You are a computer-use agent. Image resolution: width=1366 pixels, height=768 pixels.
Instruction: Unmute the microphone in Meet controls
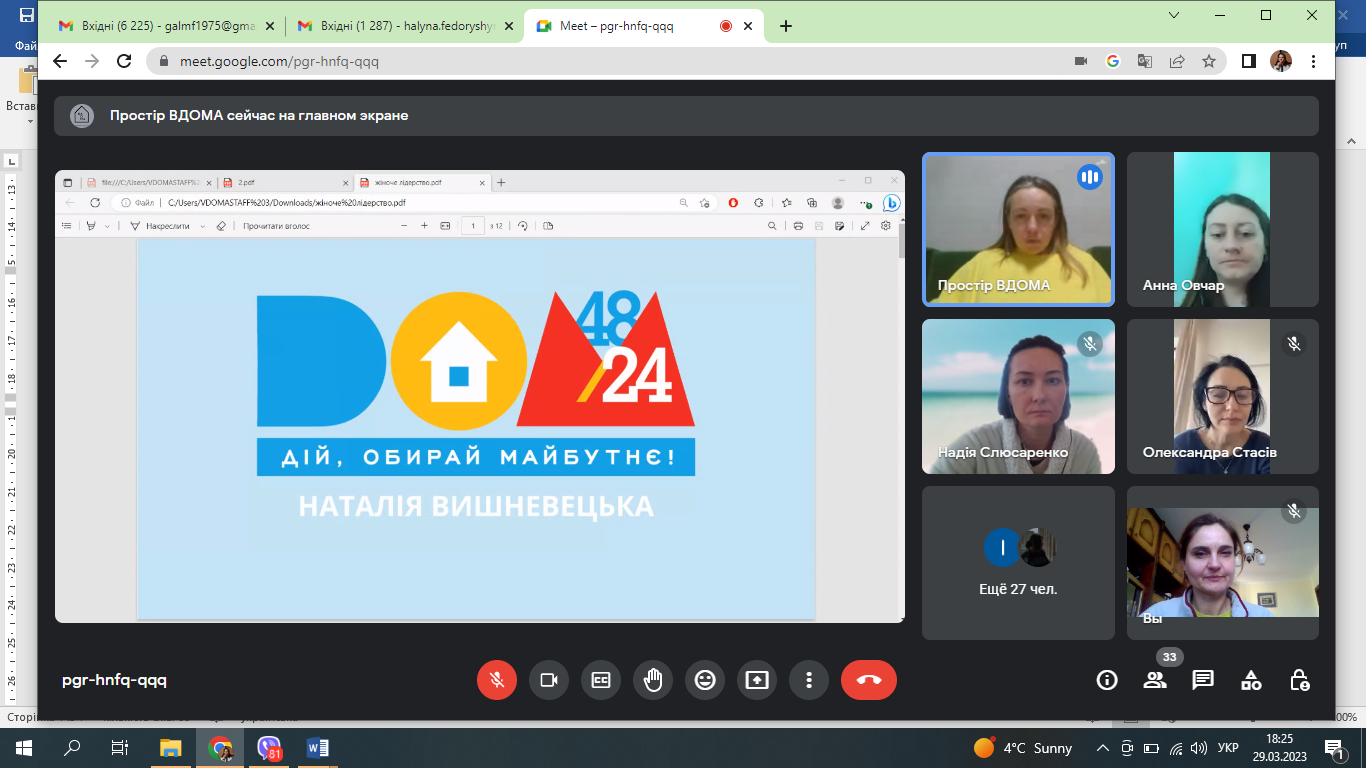496,680
